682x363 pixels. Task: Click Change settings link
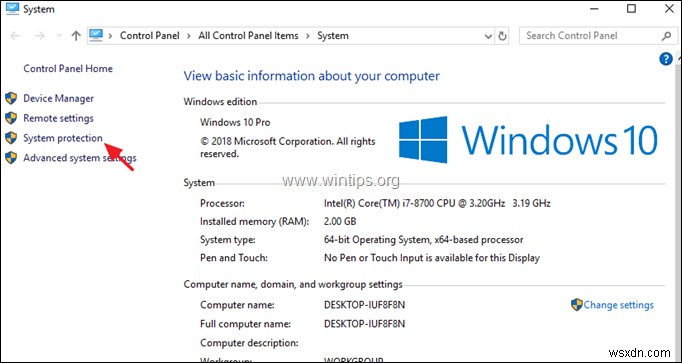click(x=618, y=305)
